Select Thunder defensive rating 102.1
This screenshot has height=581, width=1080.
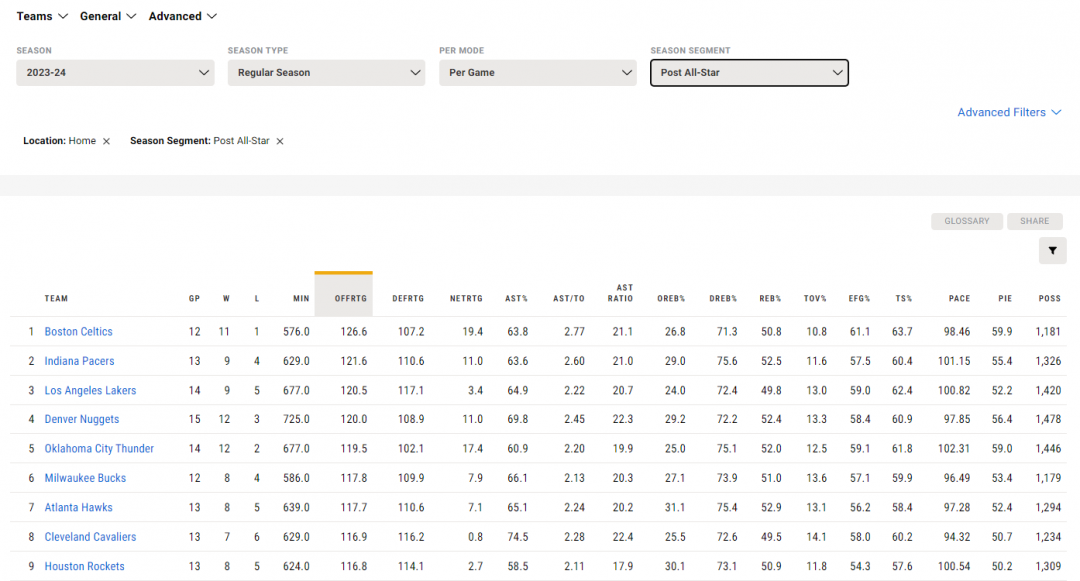click(411, 449)
